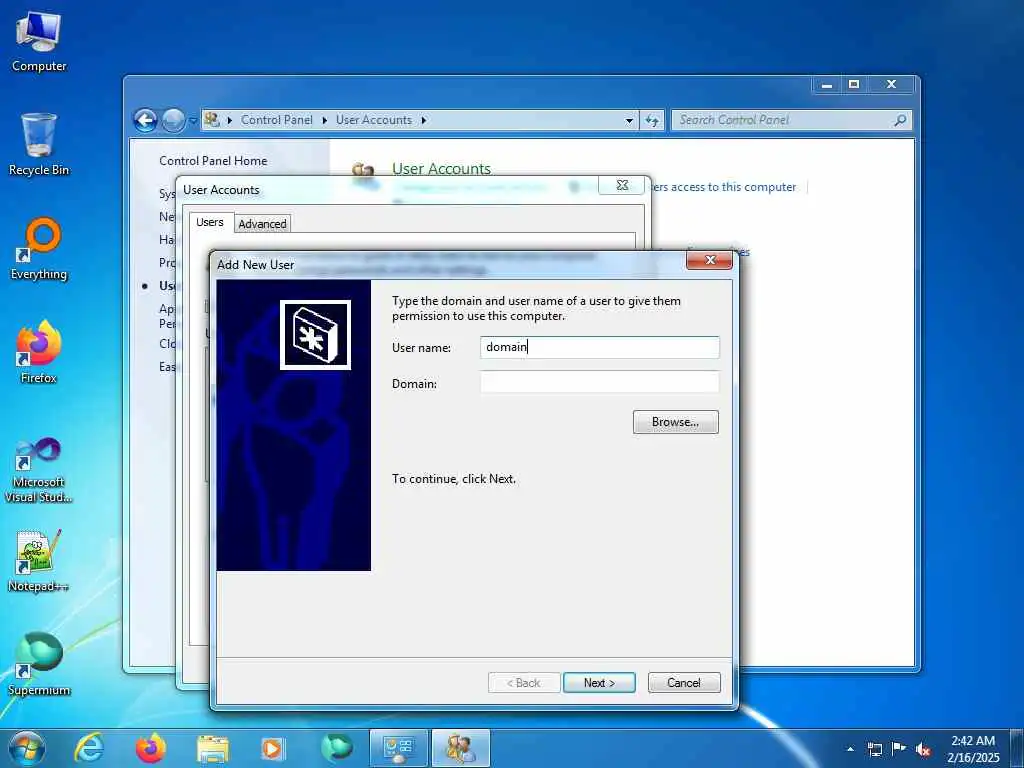Screen dimensions: 1024x768
Task: Switch to the Users tab
Action: tap(210, 222)
